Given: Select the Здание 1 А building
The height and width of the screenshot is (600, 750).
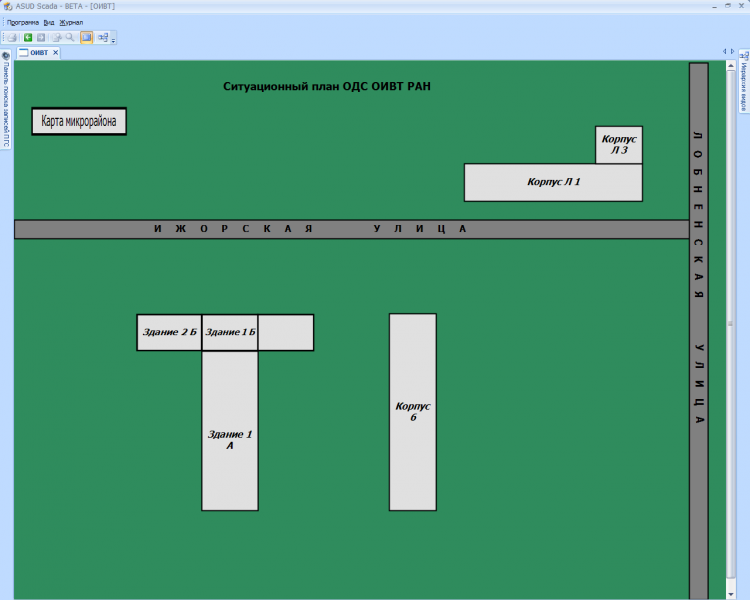Looking at the screenshot, I should [229, 440].
